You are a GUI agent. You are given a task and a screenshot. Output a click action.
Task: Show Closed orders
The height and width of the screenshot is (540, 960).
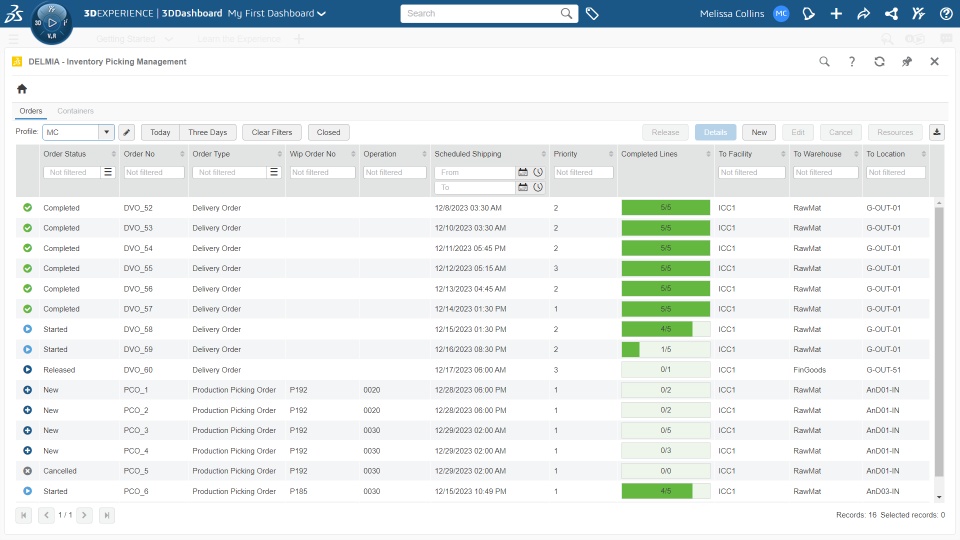click(328, 132)
